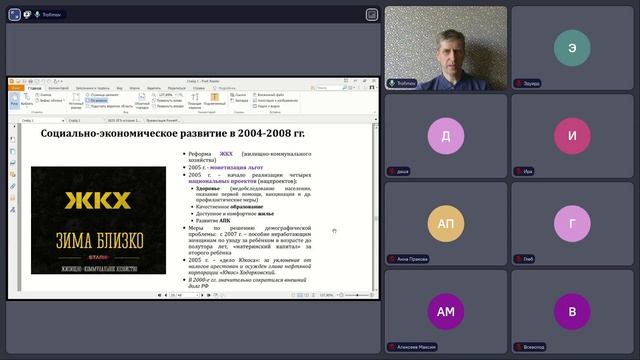The height and width of the screenshot is (360, 640).
Task: Toggle Страница целиком fit-page view
Action: pos(102,95)
